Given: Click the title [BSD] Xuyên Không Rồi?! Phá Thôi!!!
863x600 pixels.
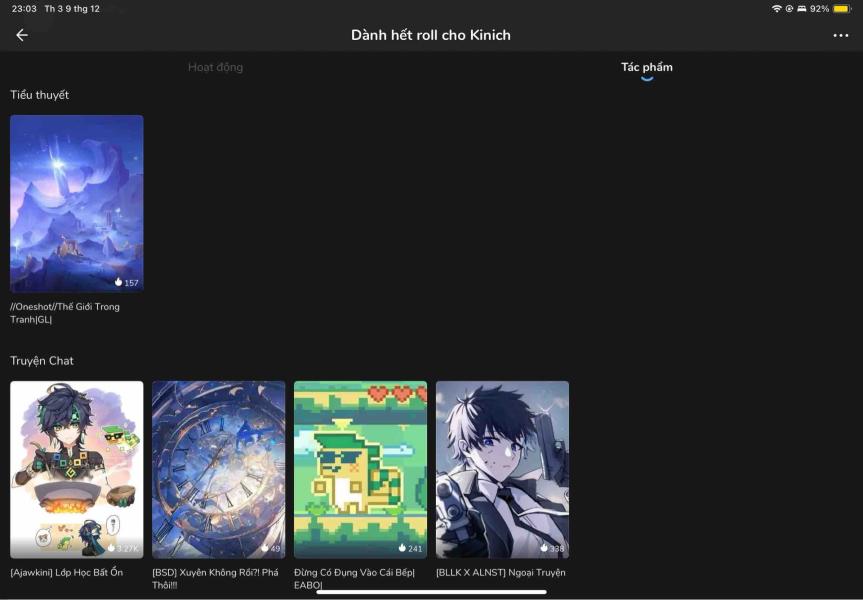Looking at the screenshot, I should pos(215,579).
